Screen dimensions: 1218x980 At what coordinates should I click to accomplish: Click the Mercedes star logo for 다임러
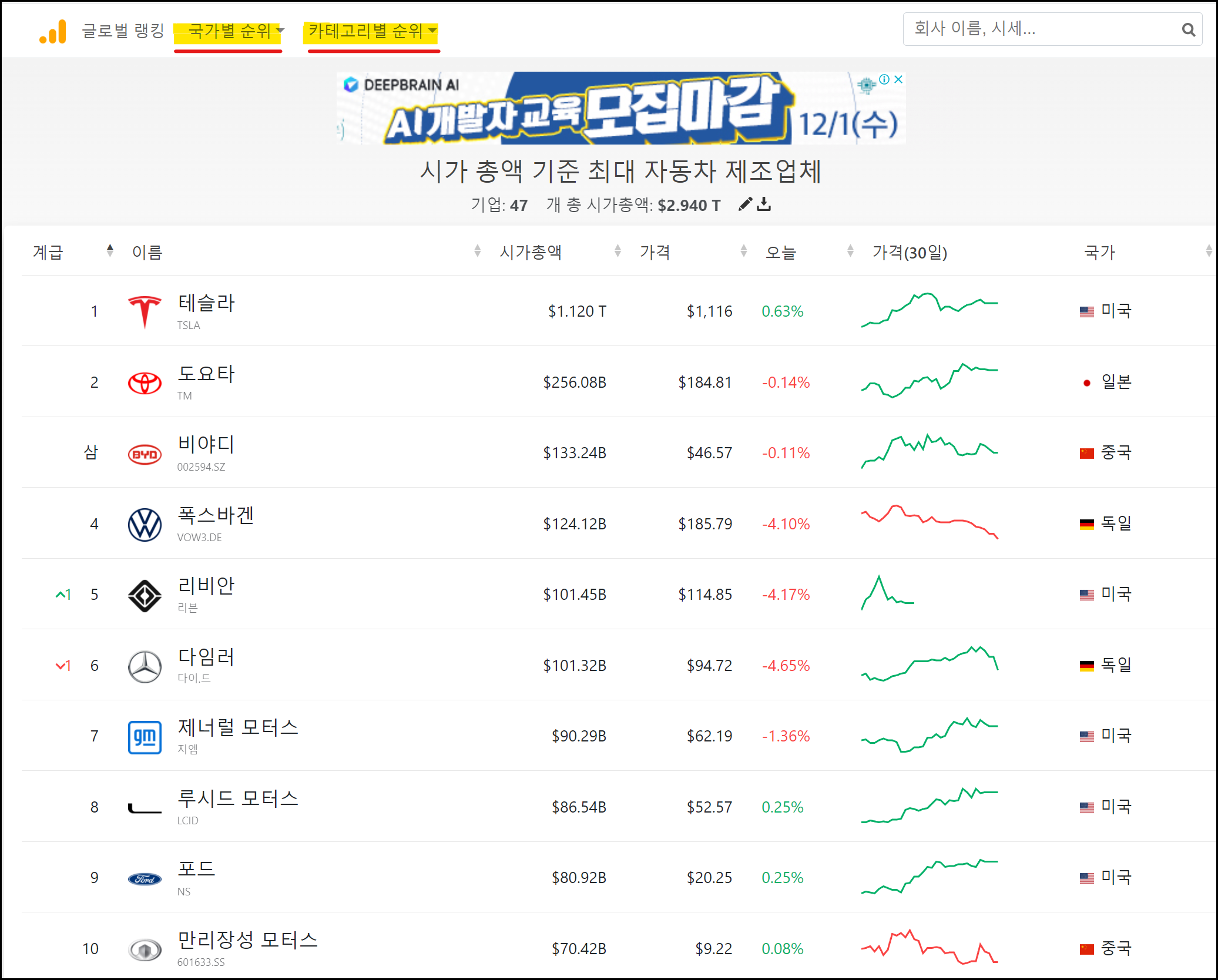(x=145, y=666)
